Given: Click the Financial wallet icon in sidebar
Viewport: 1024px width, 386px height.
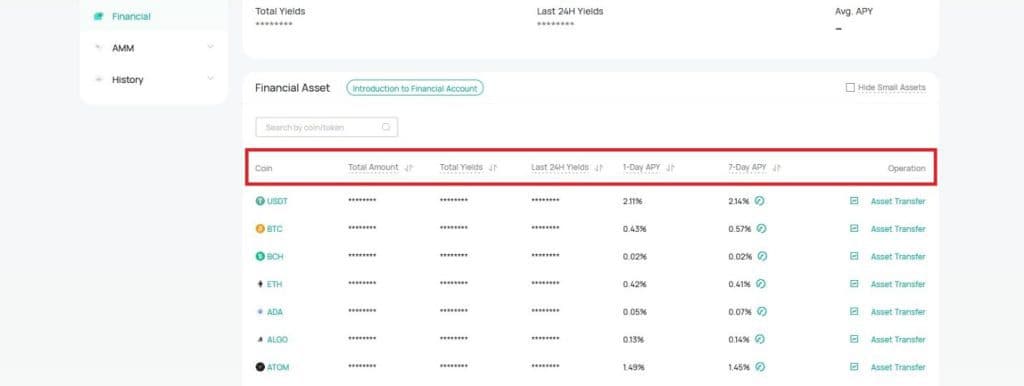Looking at the screenshot, I should pos(99,16).
